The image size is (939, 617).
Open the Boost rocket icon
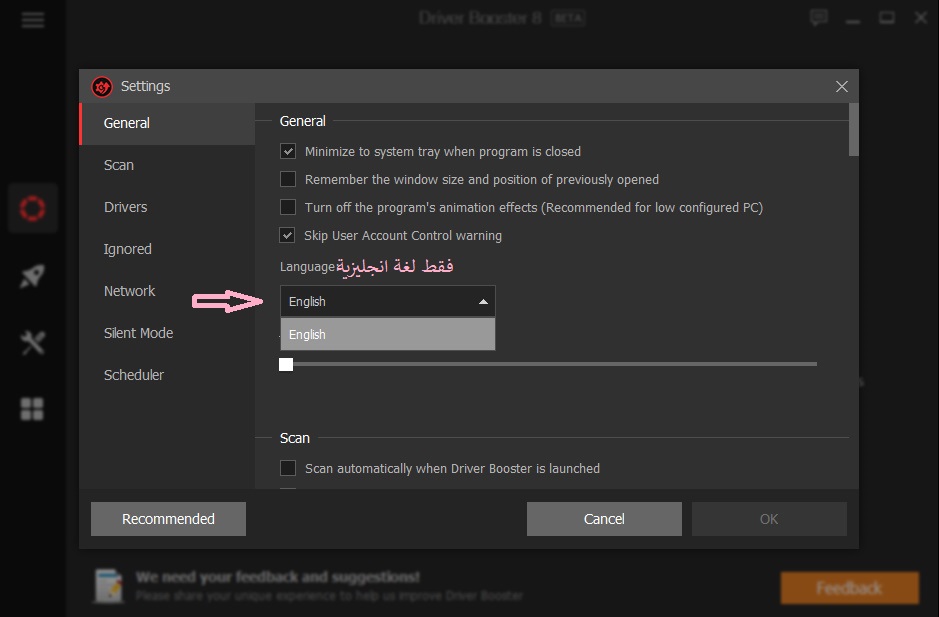click(33, 277)
